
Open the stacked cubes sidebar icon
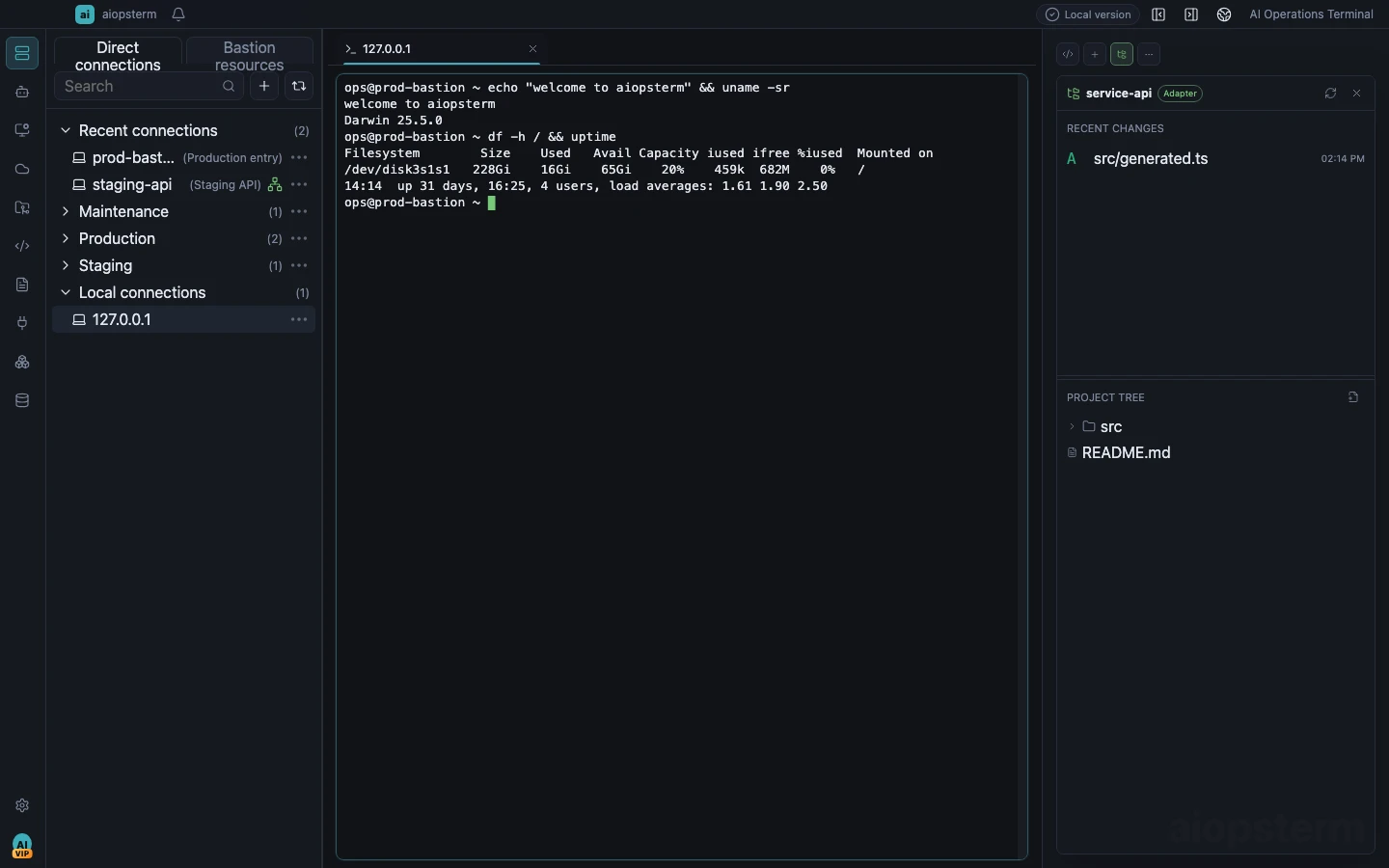click(x=22, y=362)
